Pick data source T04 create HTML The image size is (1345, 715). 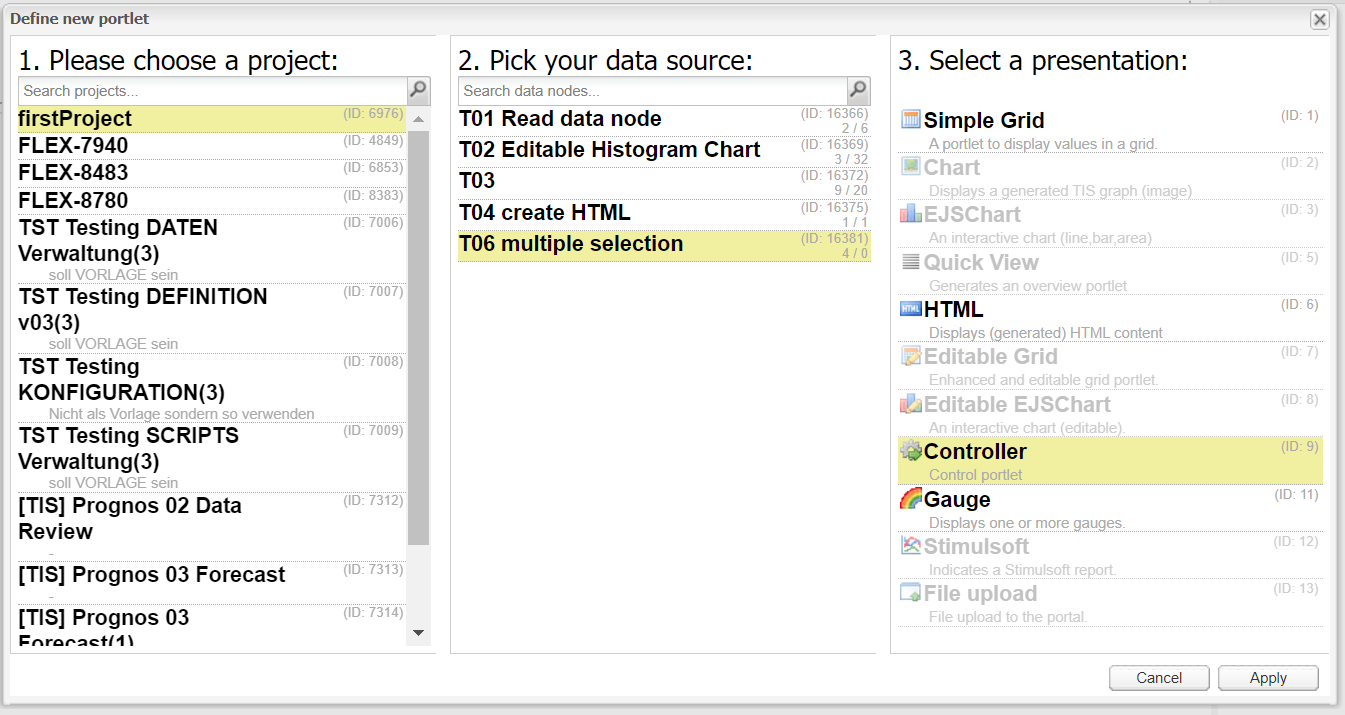664,213
